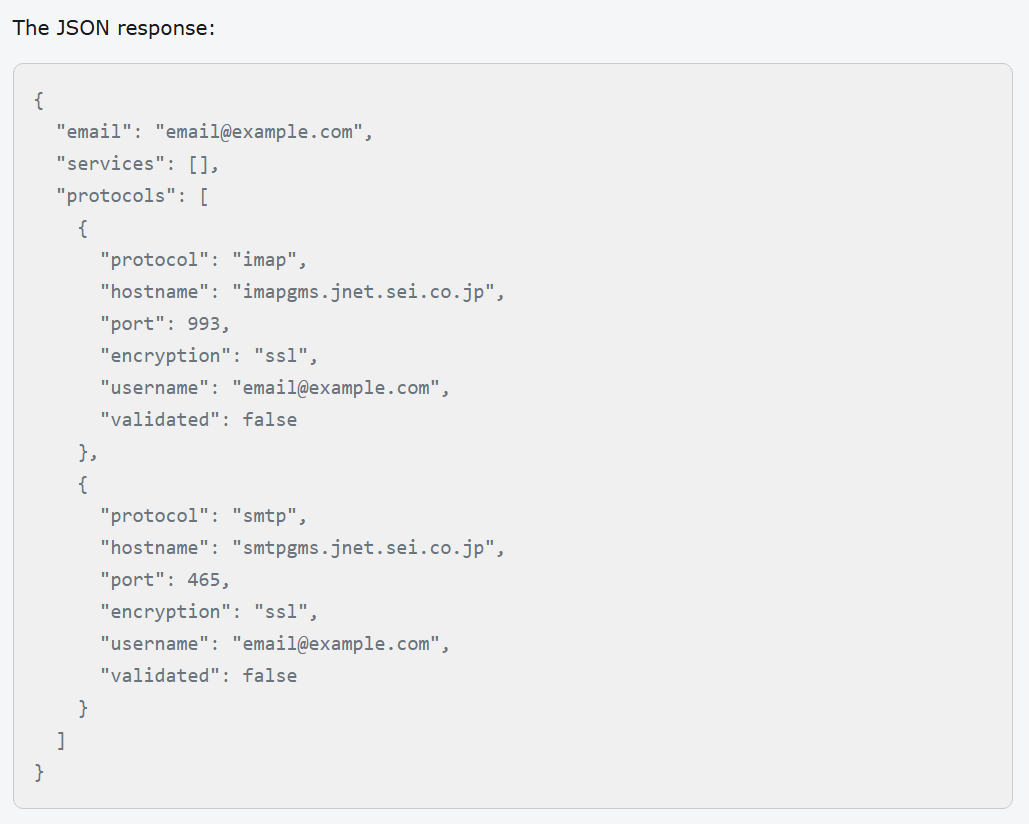Click "false" in the imap protocol block
Screen dimensions: 1029x824
(269, 419)
